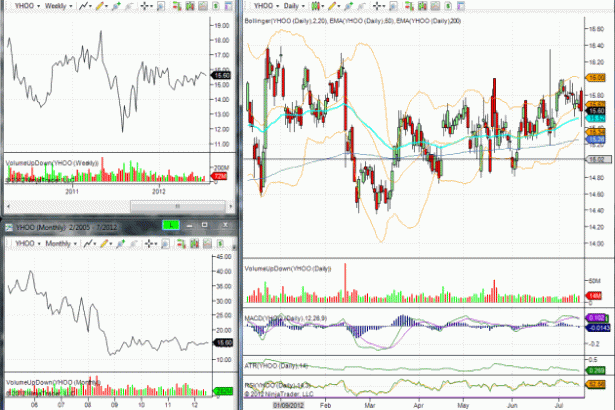Image resolution: width=615 pixels, height=410 pixels.
Task: Maximize the YHOO Monthly chart window
Action: pos(204,225)
